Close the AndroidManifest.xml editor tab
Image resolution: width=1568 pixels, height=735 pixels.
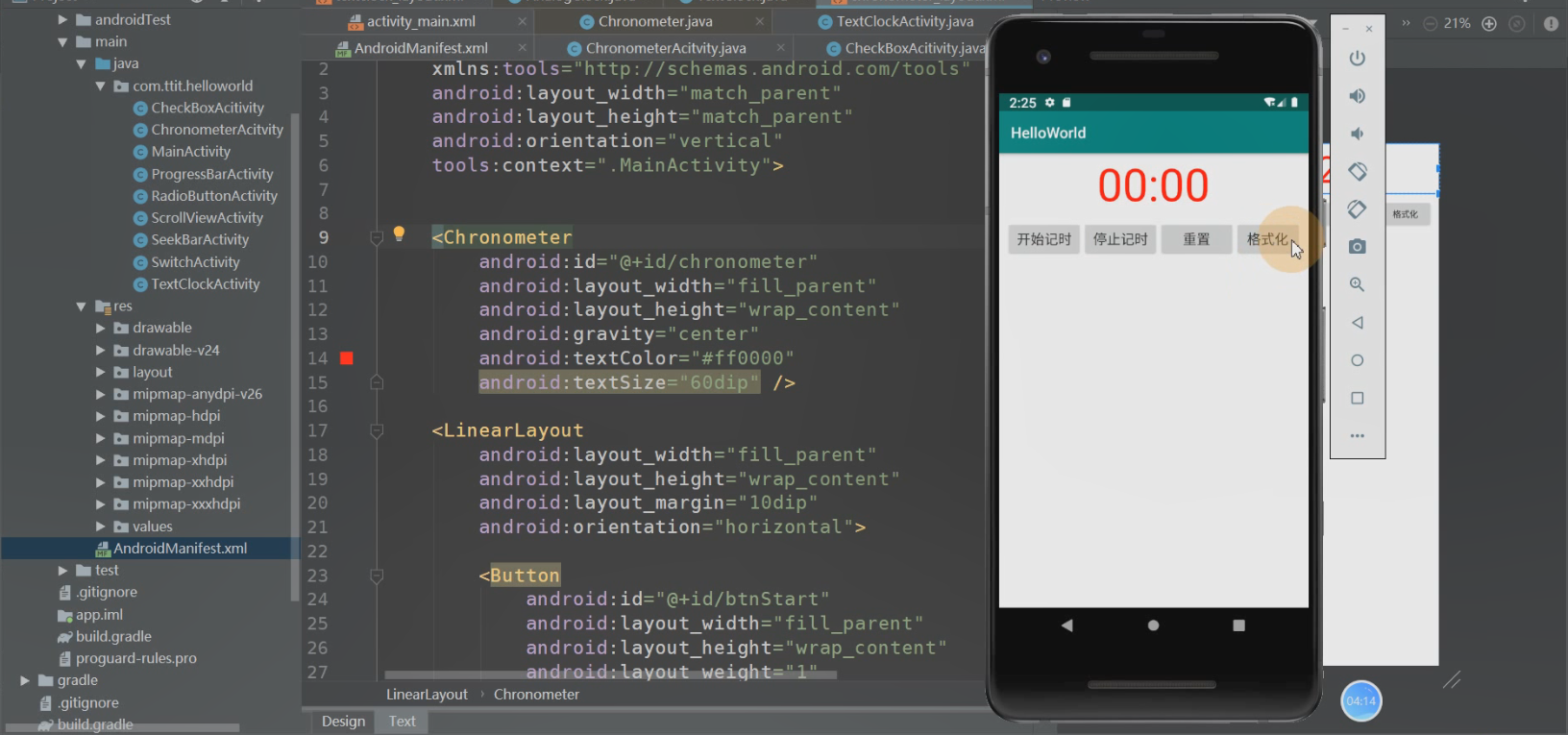[x=523, y=47]
